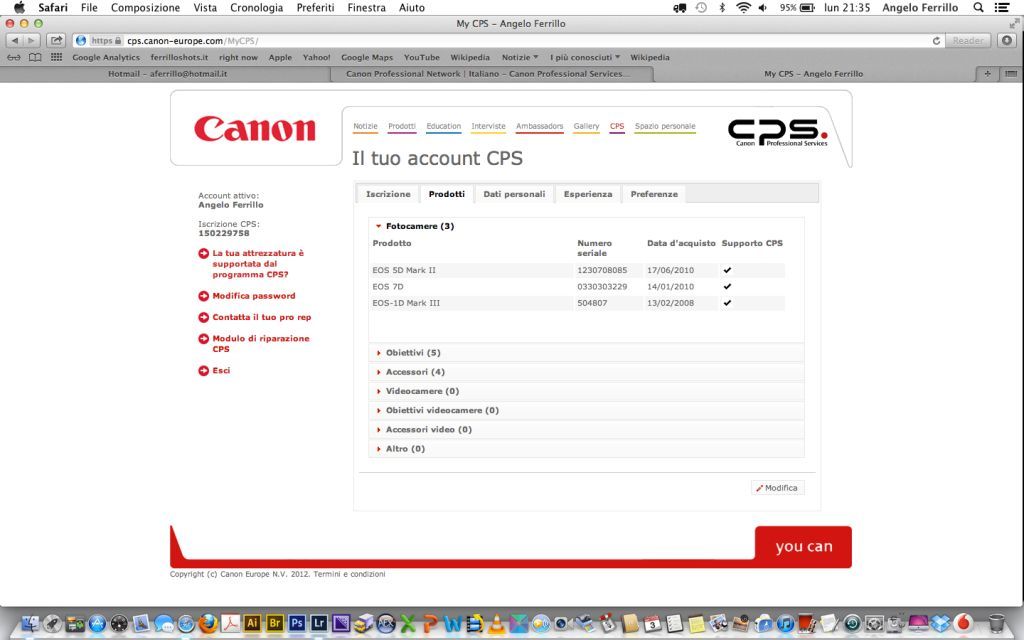Viewport: 1024px width, 640px height.
Task: Go back with the left arrow button
Action: (x=14, y=40)
